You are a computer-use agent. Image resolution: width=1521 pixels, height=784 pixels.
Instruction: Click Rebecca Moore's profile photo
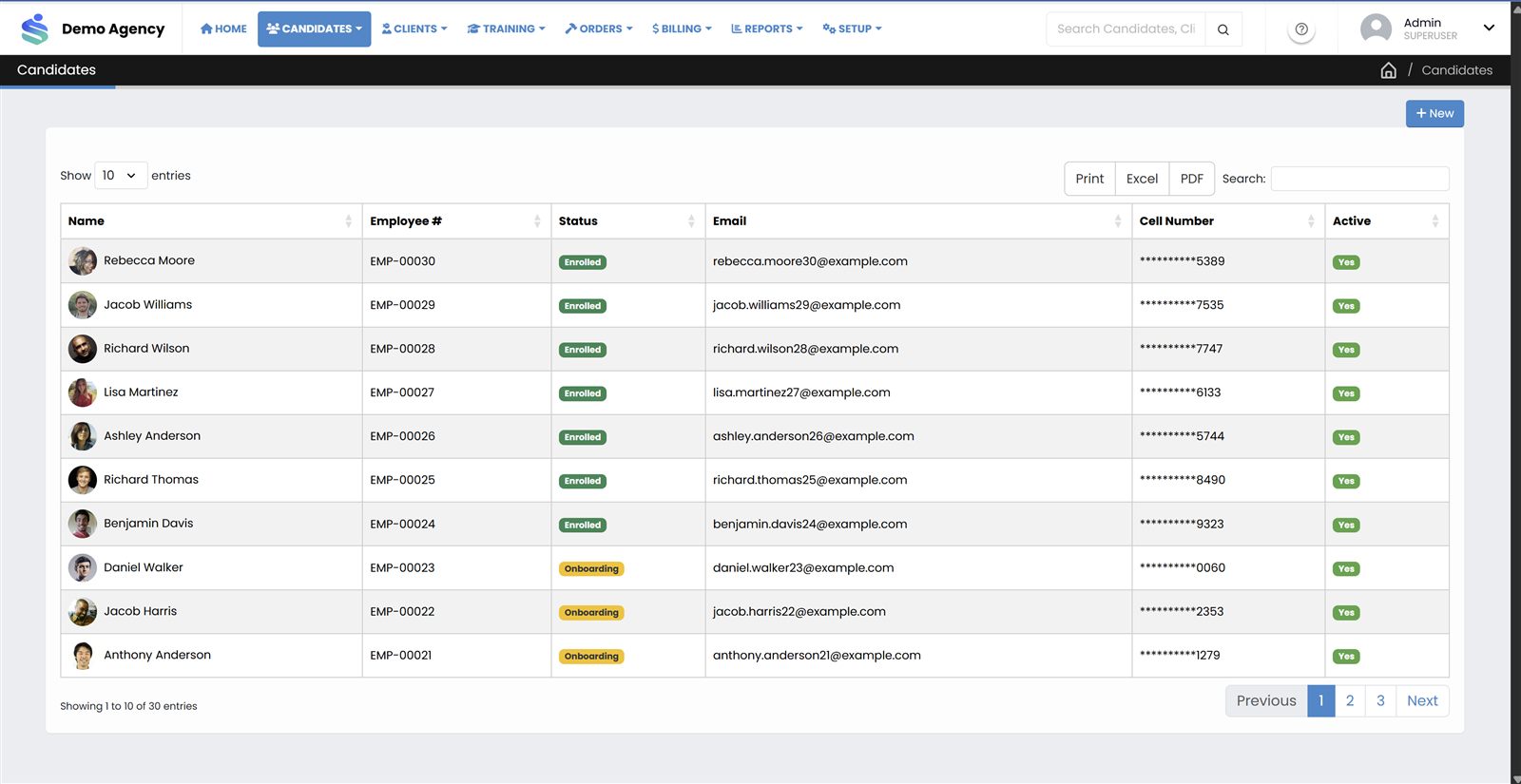[83, 261]
